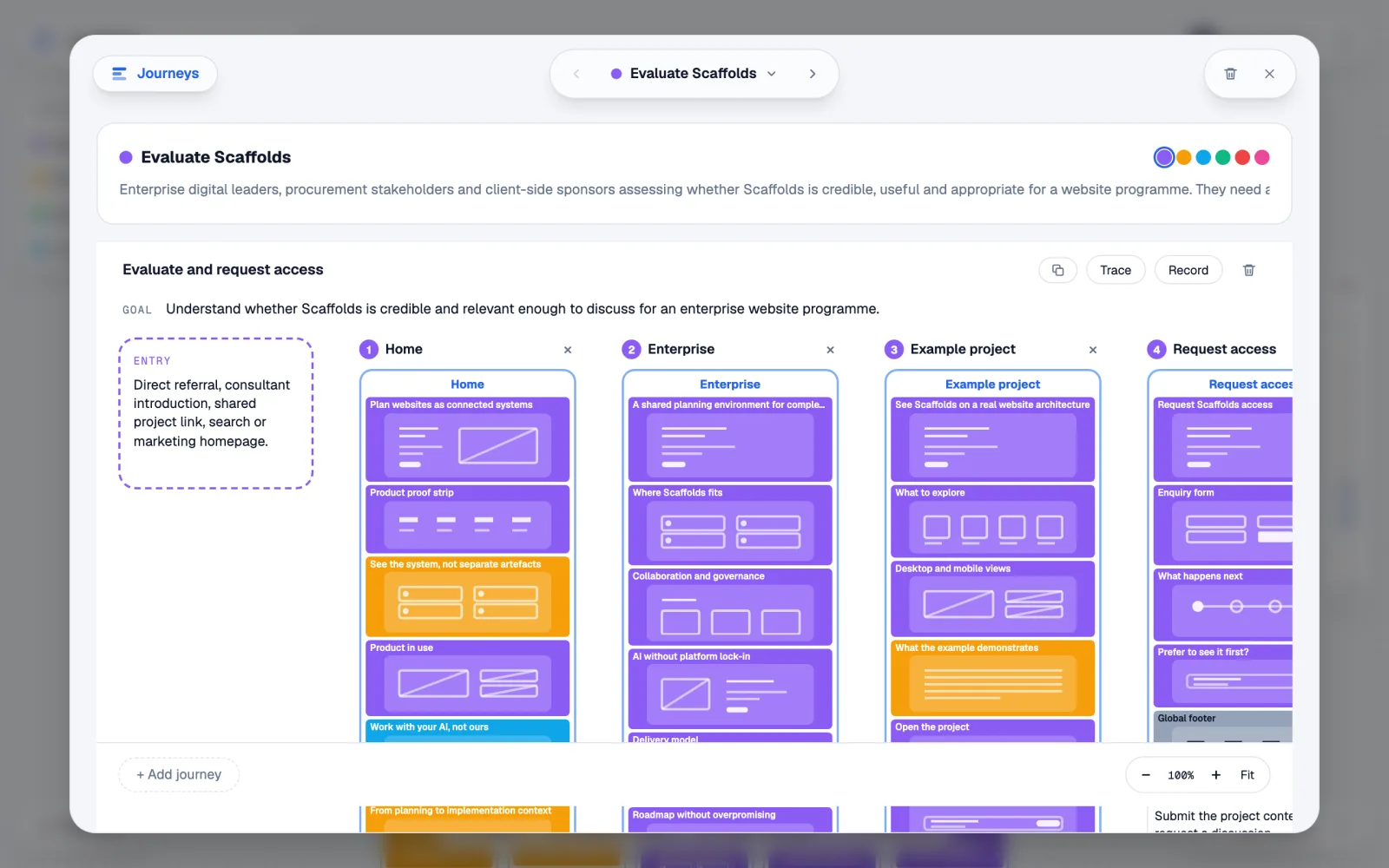Select 'AI without platform lock-in' section
Screen dimensions: 1389x868
coord(730,689)
